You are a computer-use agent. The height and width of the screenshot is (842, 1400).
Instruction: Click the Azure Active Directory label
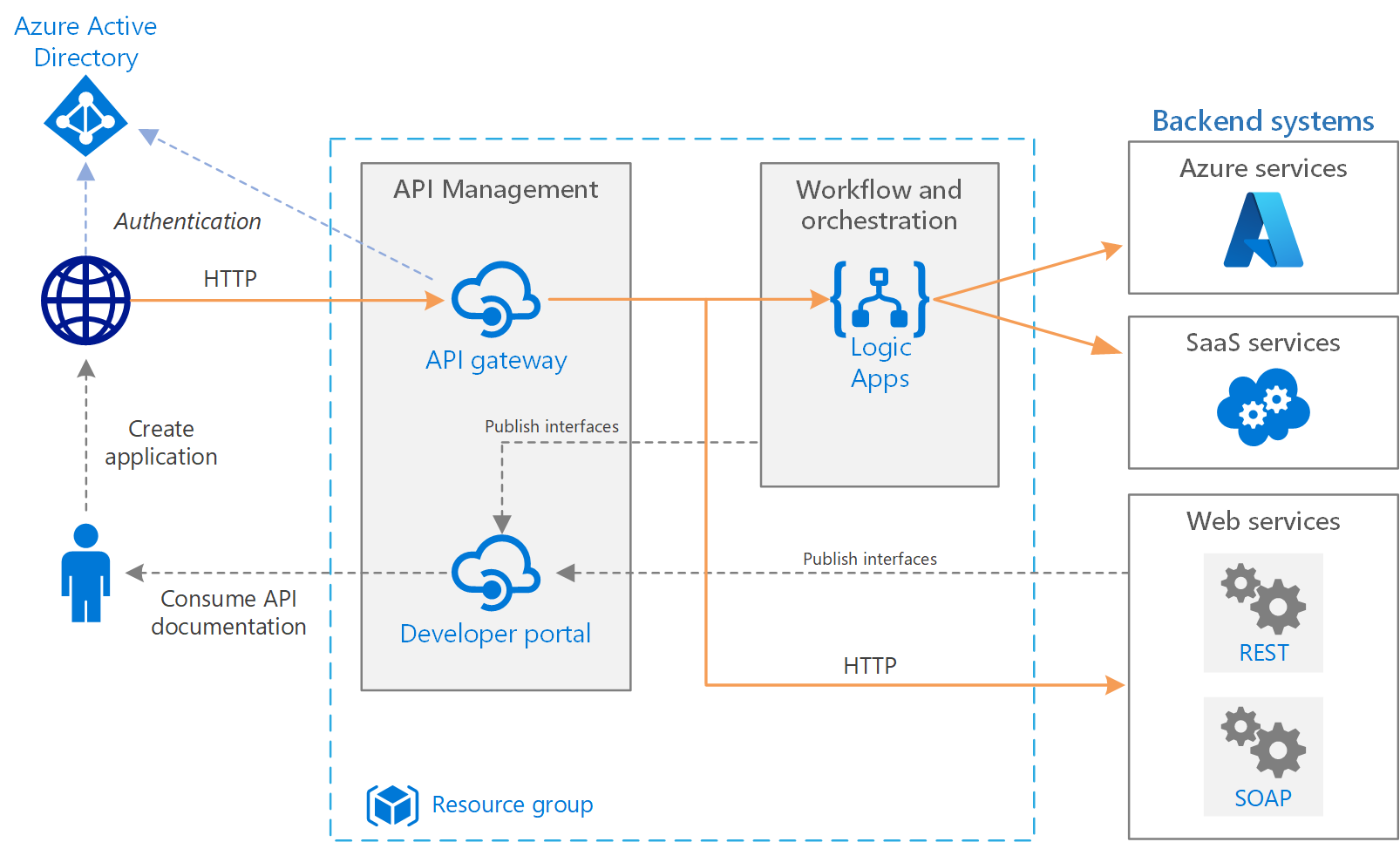85,42
